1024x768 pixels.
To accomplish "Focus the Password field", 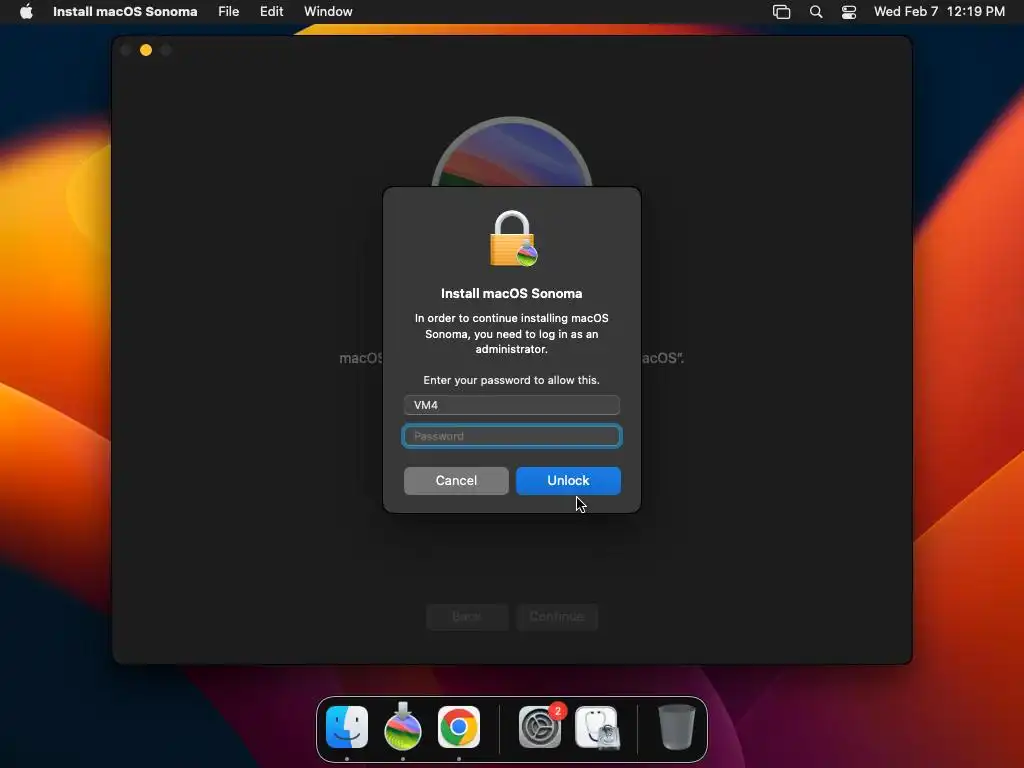I will (x=511, y=436).
